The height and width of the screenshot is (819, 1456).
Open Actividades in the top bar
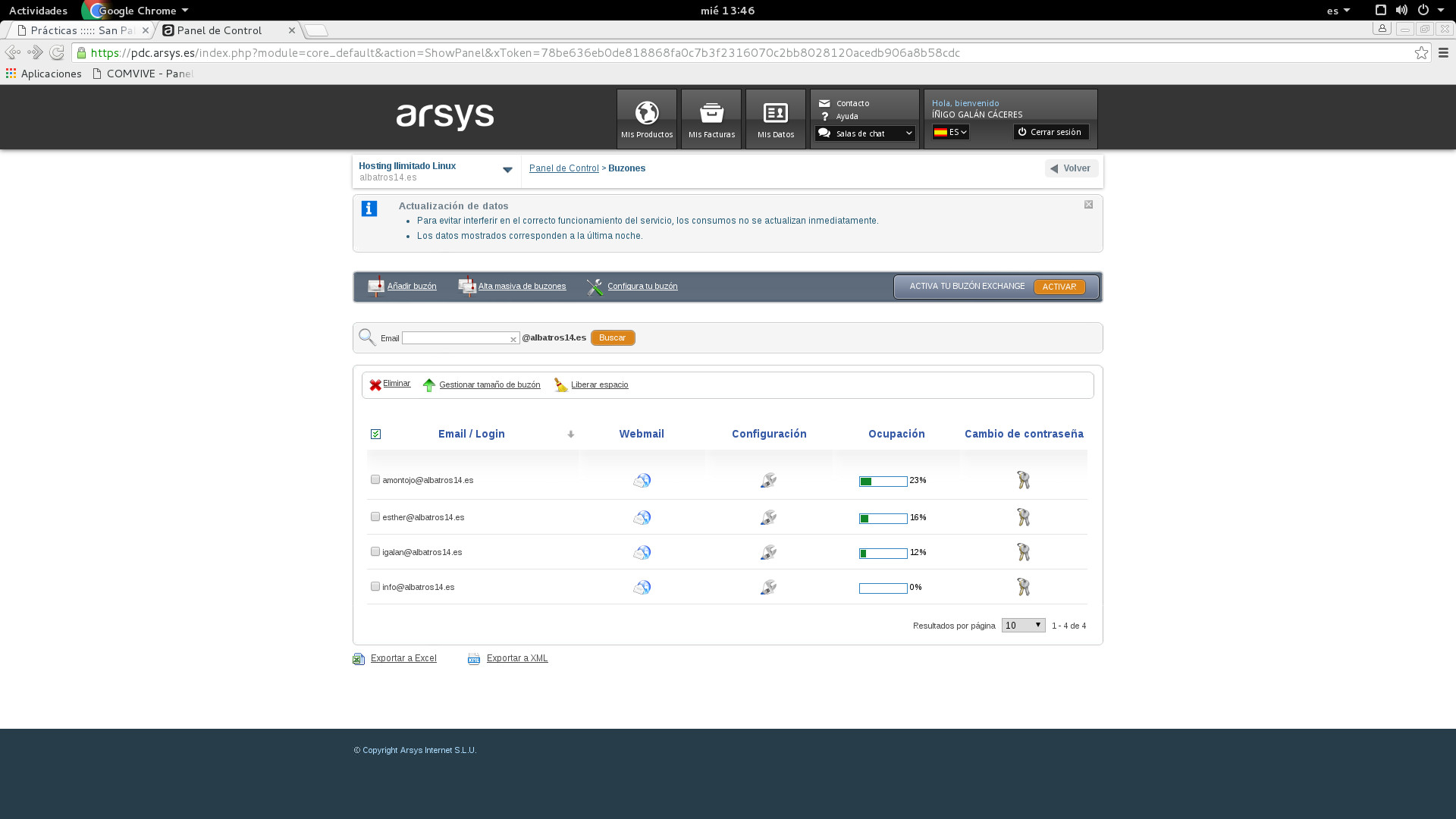38,11
